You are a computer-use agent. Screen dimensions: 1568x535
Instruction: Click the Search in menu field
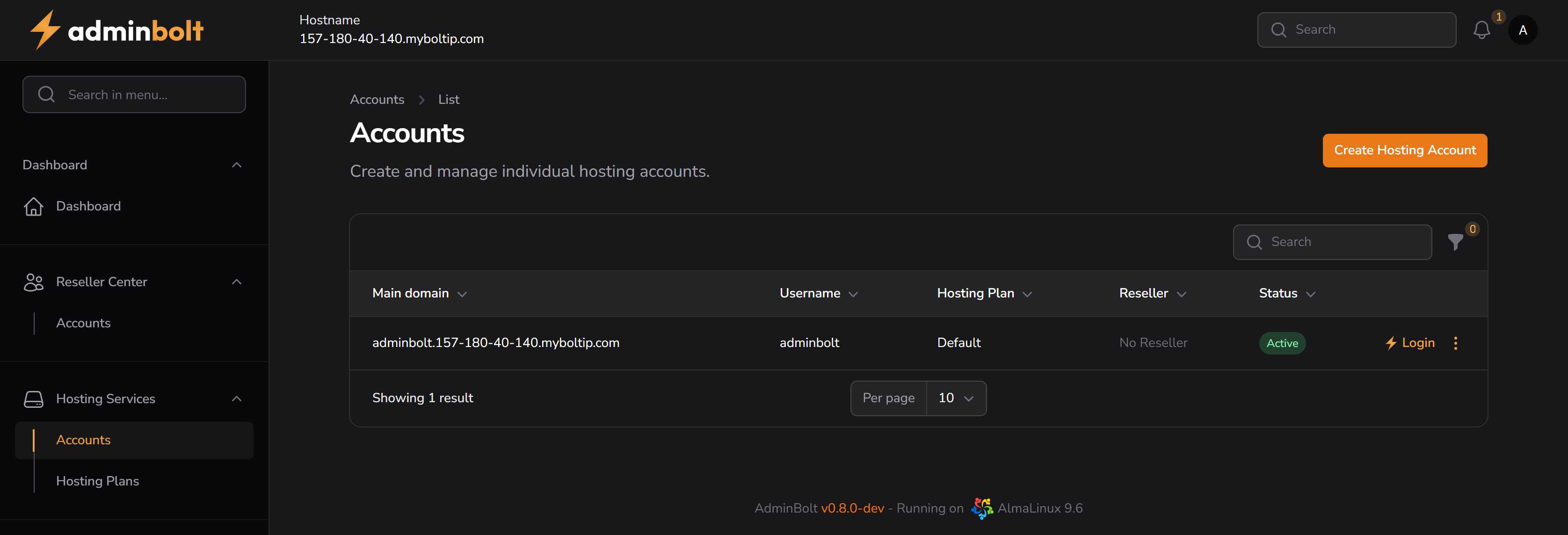[x=134, y=94]
